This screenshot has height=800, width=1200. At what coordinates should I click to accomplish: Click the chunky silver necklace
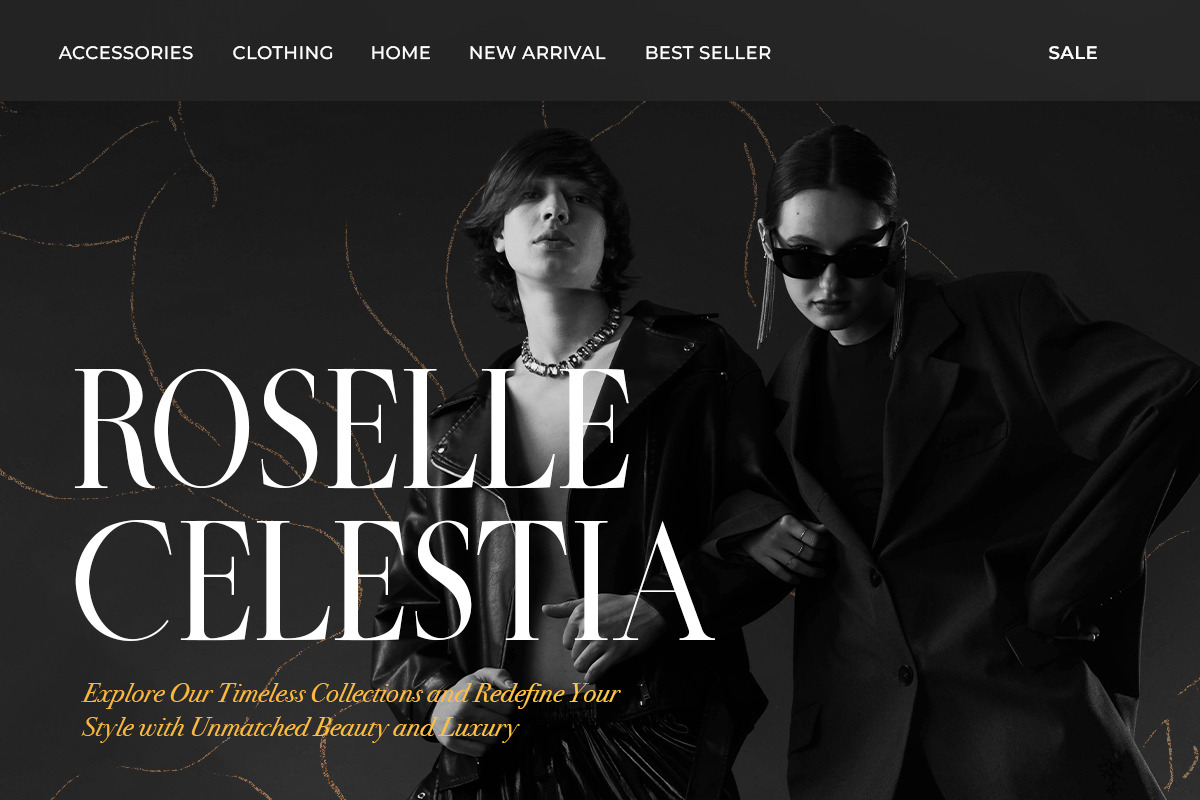click(571, 347)
